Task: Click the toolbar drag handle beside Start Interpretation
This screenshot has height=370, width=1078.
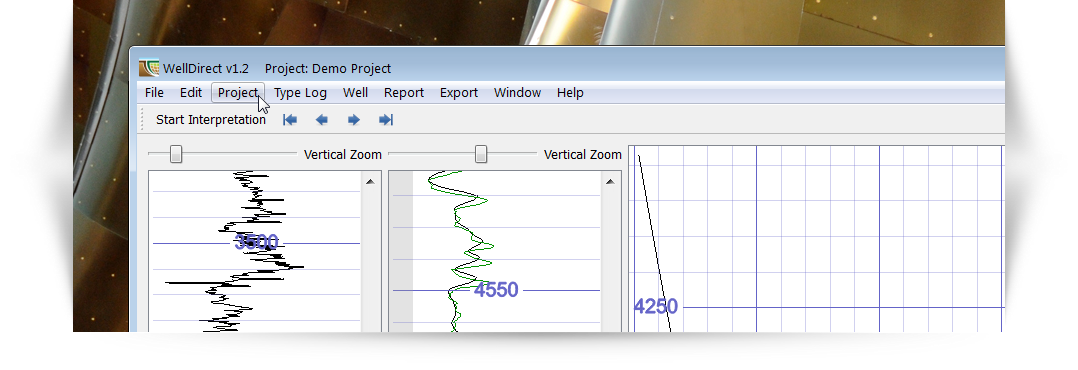Action: click(143, 120)
